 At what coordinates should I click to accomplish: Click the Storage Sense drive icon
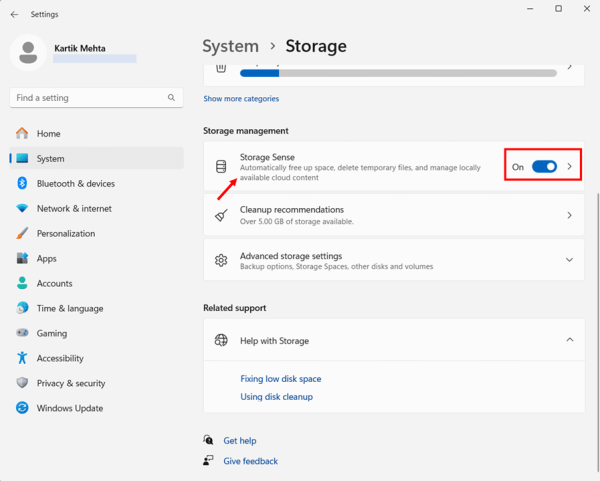pos(221,166)
